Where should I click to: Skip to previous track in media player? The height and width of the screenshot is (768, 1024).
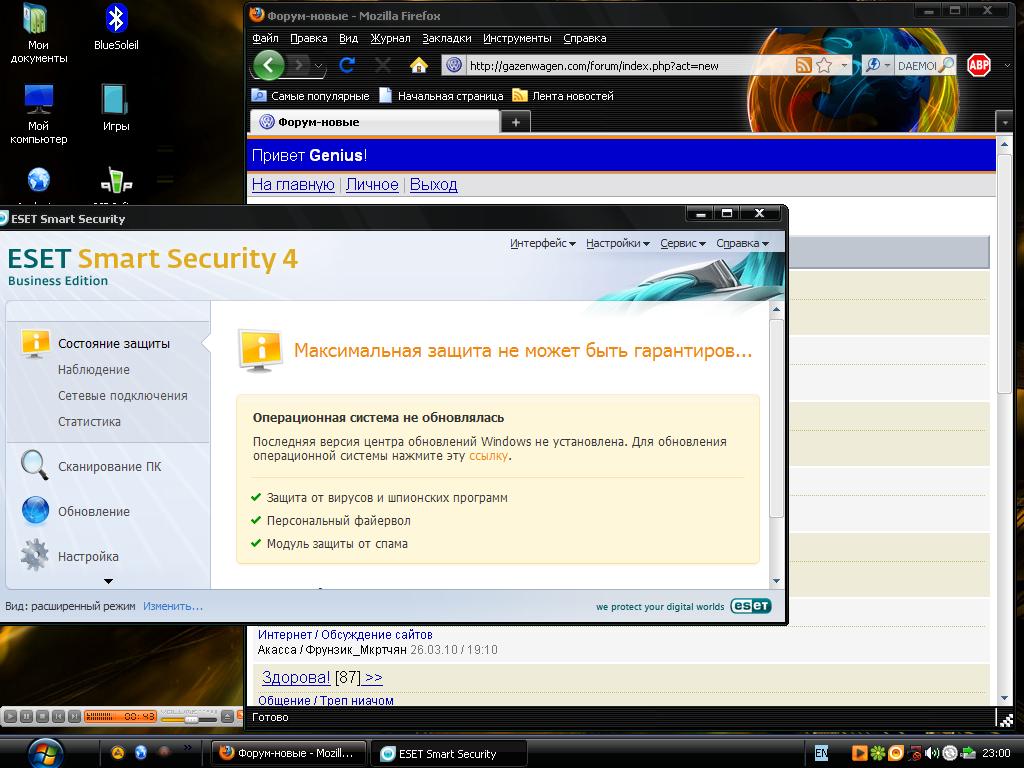click(x=58, y=716)
